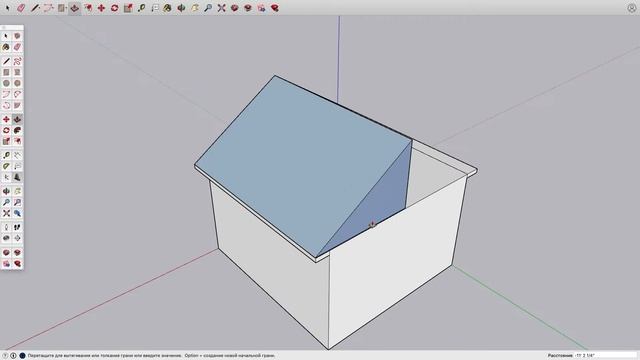Choose the Move tool in top toolbar
The image size is (640, 360).
pyautogui.click(x=101, y=8)
